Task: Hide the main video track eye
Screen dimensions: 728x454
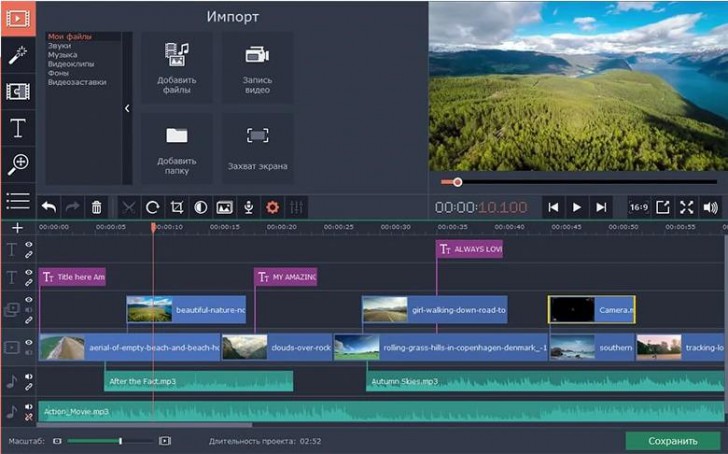Action: [x=29, y=343]
